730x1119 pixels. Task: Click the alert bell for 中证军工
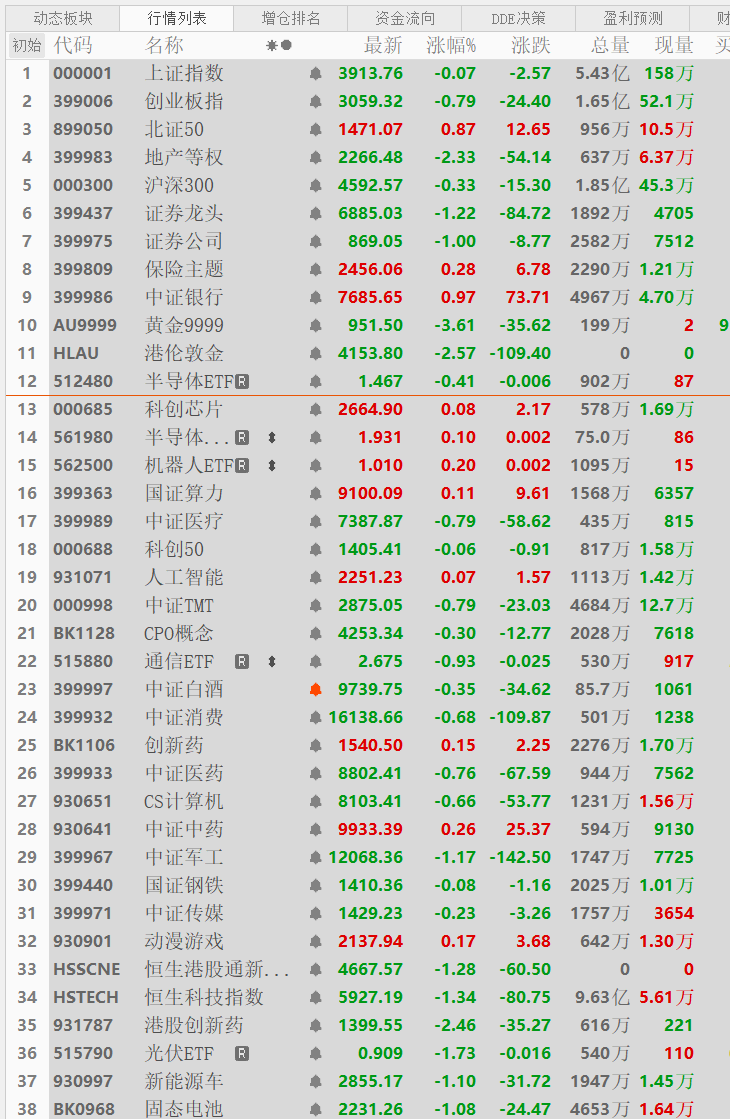(x=315, y=858)
